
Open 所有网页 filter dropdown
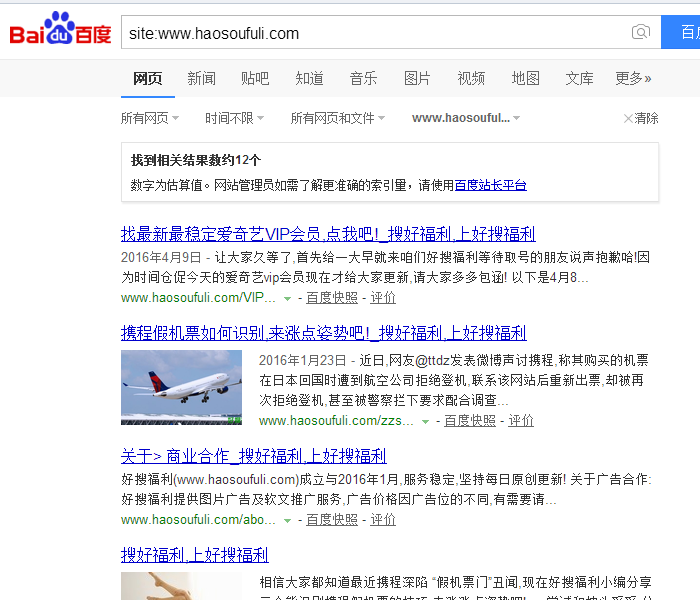click(x=150, y=118)
